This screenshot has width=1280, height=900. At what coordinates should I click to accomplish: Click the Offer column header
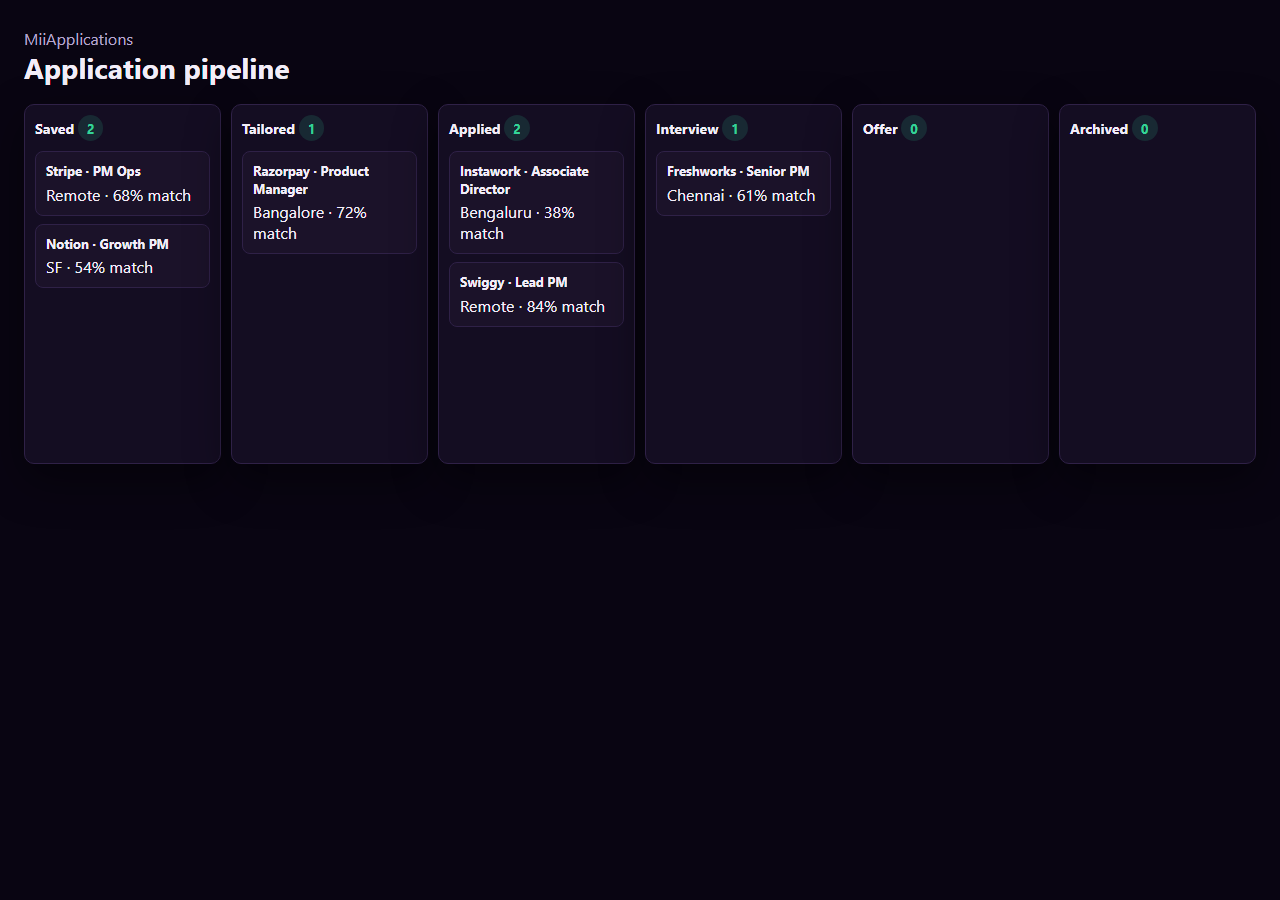pyautogui.click(x=880, y=129)
